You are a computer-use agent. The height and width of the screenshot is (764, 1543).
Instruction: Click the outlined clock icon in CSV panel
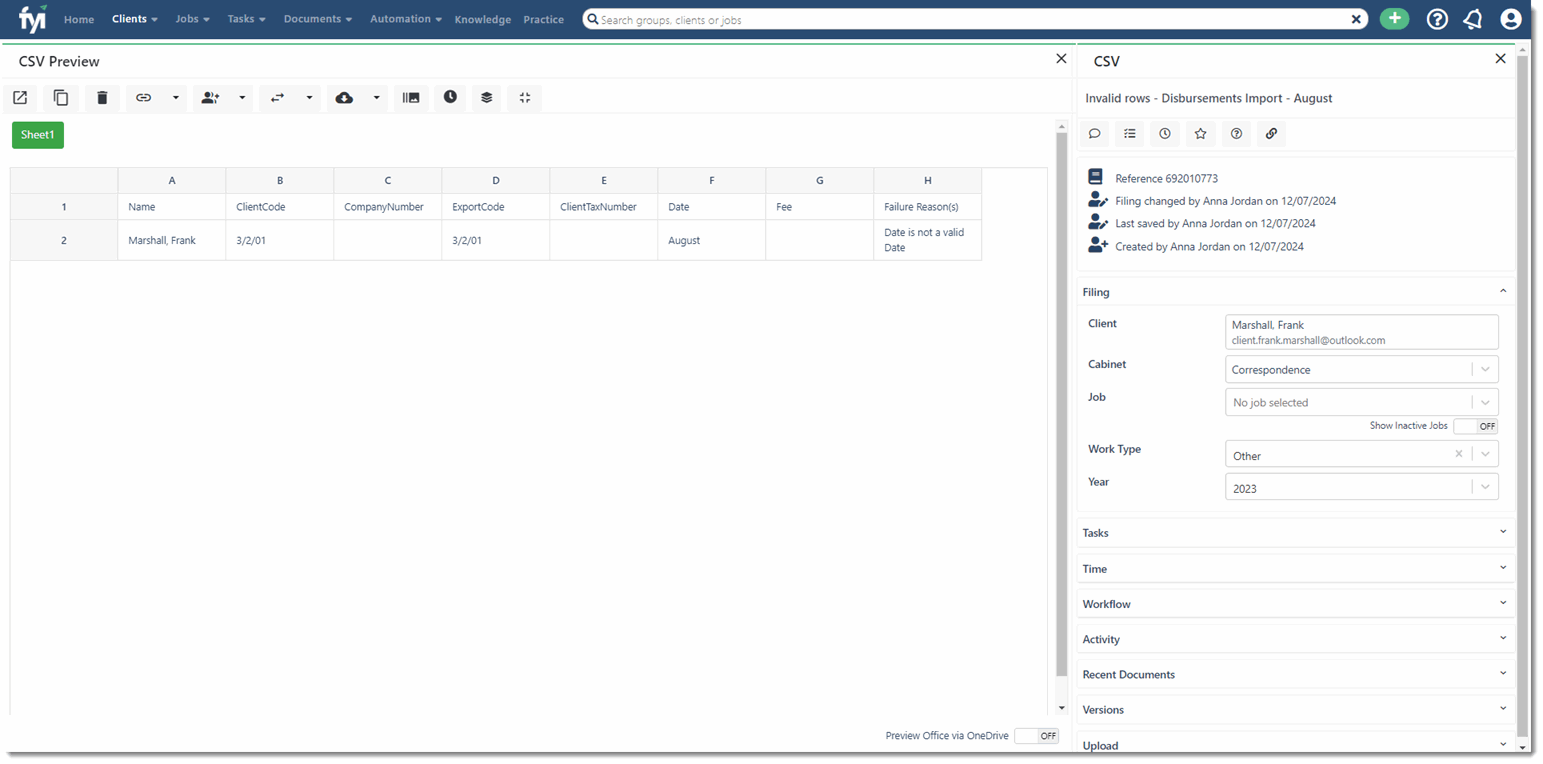point(1165,133)
